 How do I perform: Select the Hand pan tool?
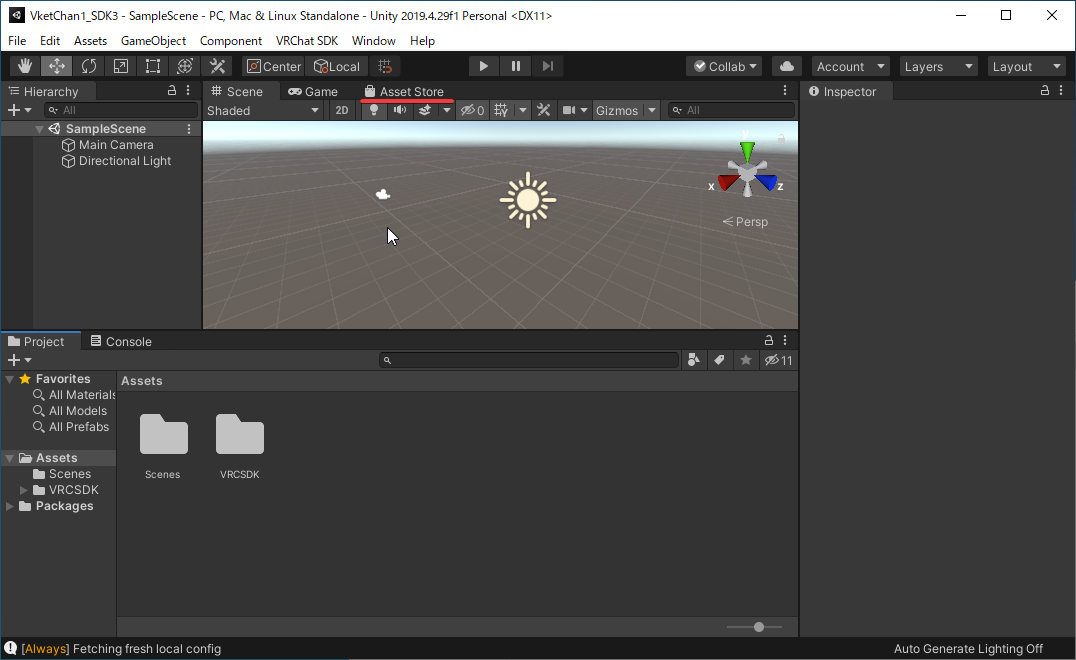pyautogui.click(x=24, y=65)
